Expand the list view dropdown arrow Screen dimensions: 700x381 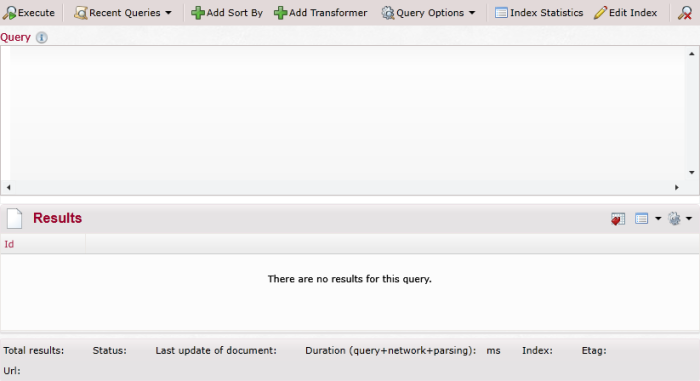pyautogui.click(x=658, y=218)
